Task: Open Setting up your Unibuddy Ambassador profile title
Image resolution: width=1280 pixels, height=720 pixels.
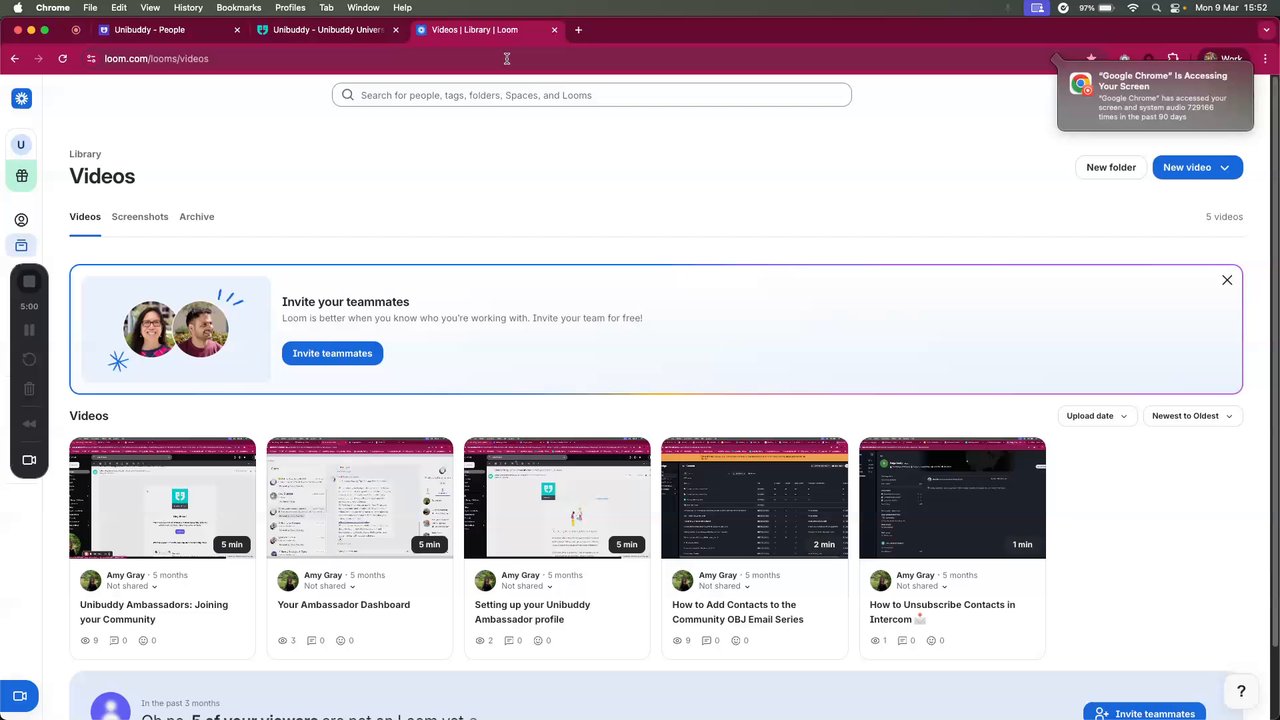Action: (x=532, y=612)
